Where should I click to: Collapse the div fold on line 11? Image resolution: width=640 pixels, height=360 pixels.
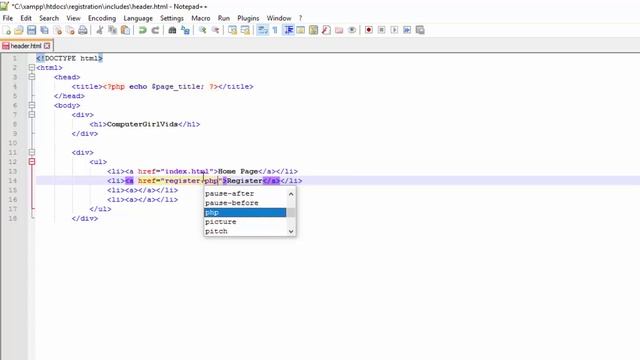click(32, 152)
